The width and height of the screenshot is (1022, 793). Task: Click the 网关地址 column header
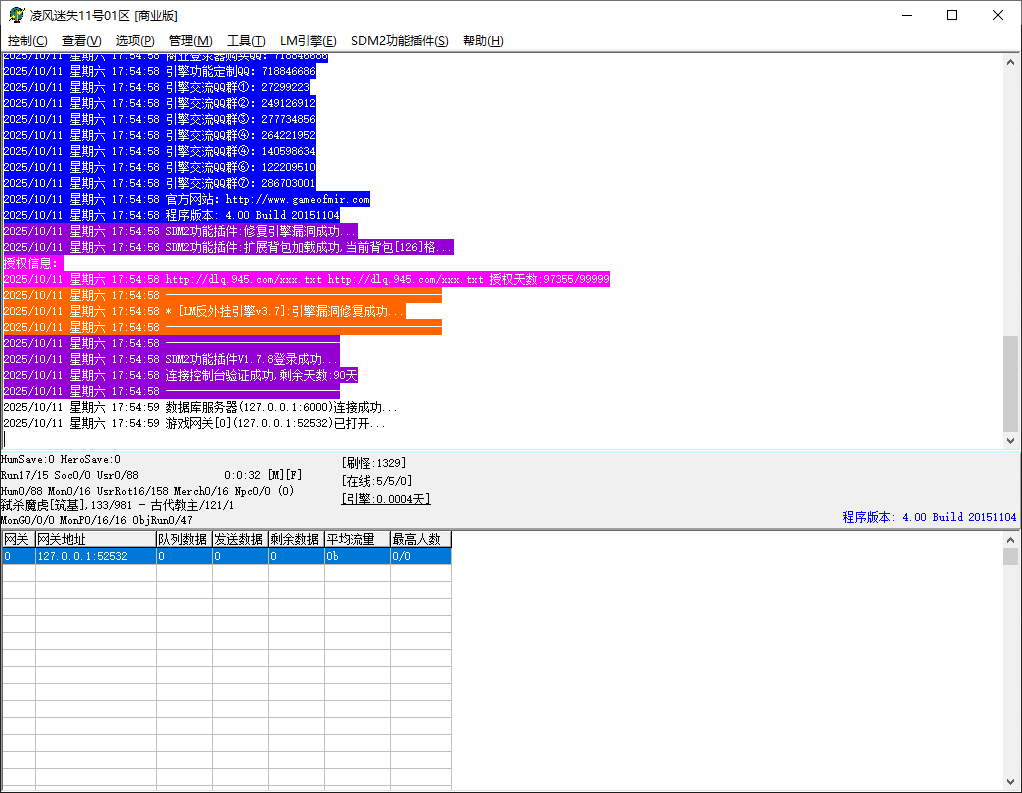pos(95,540)
